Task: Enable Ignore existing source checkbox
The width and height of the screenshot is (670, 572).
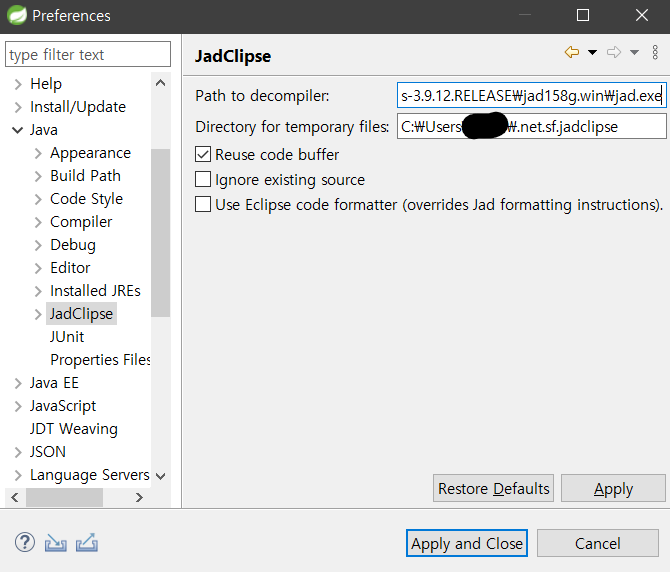Action: [203, 179]
